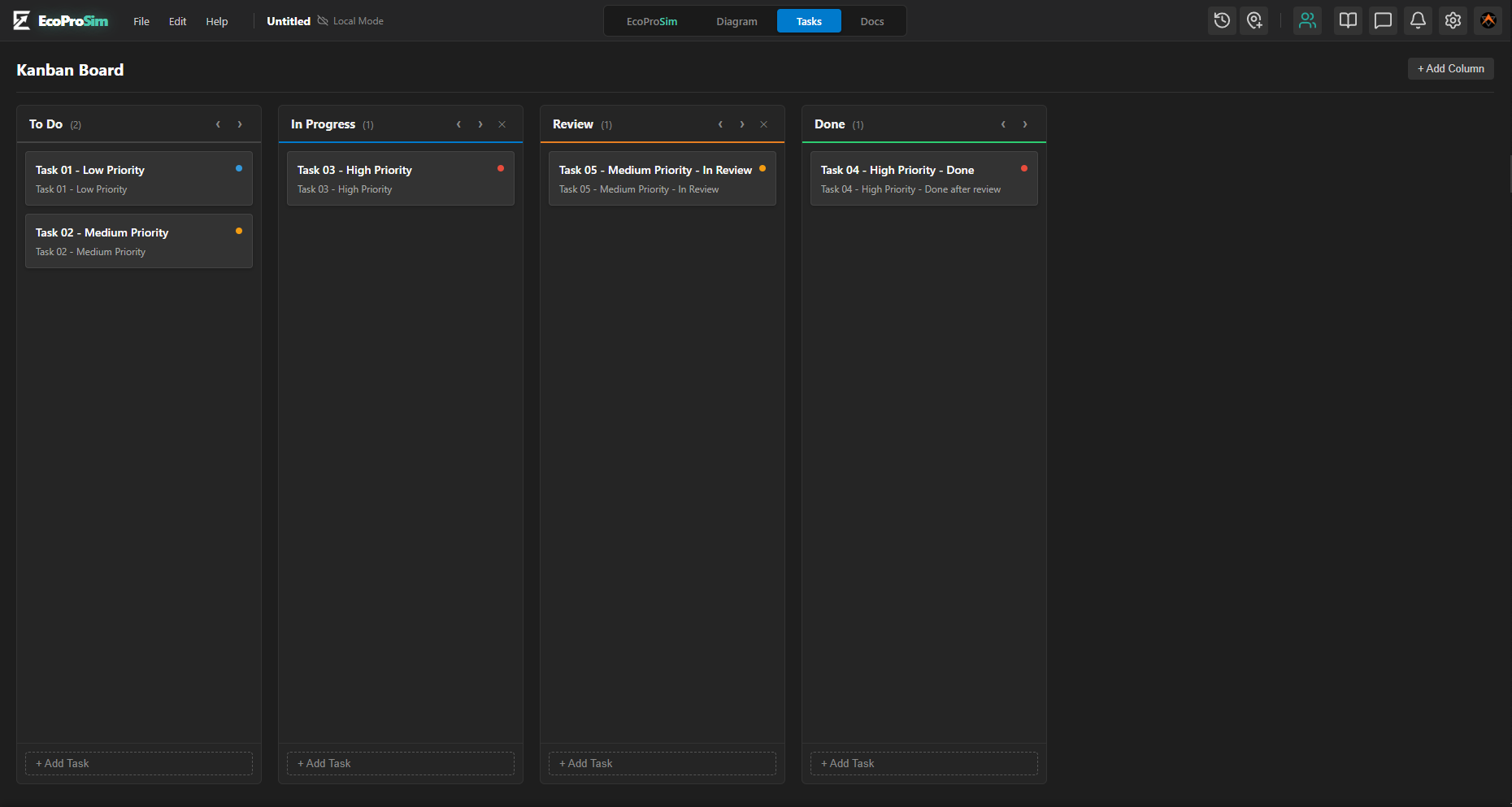Click orange priority dot on Task 02
The image size is (1512, 807).
pyautogui.click(x=239, y=231)
